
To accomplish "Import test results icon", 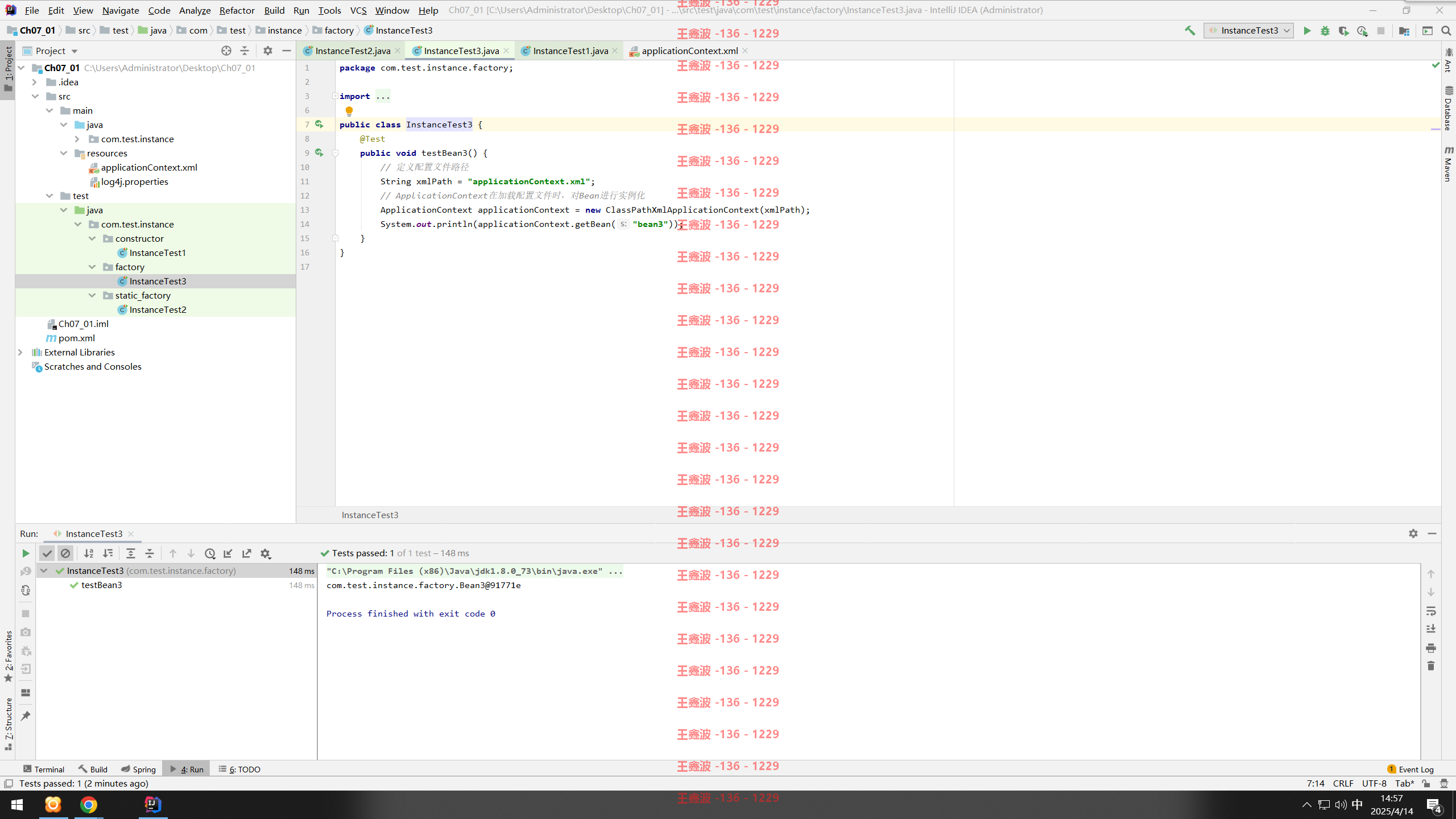I will tap(228, 553).
